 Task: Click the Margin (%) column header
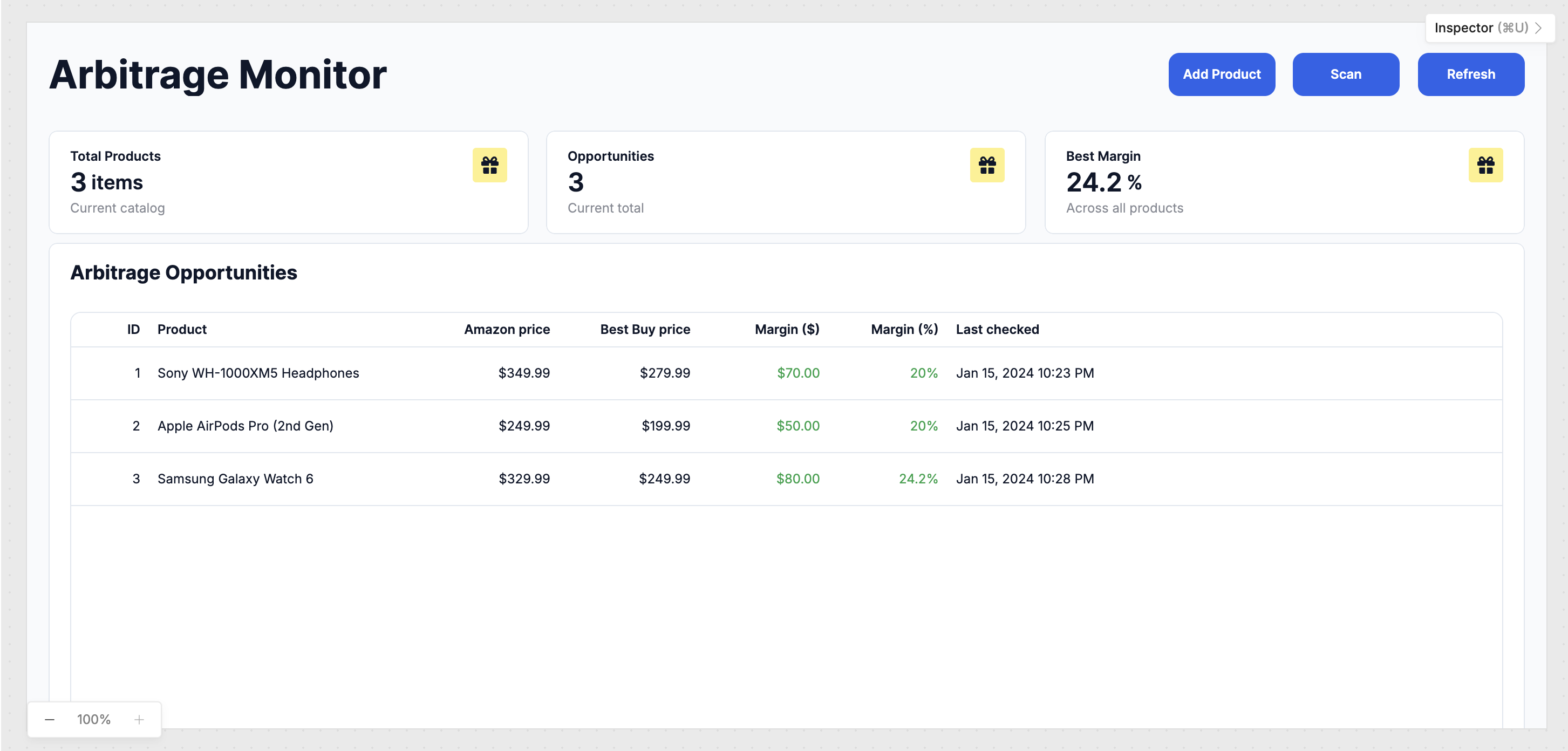(904, 329)
